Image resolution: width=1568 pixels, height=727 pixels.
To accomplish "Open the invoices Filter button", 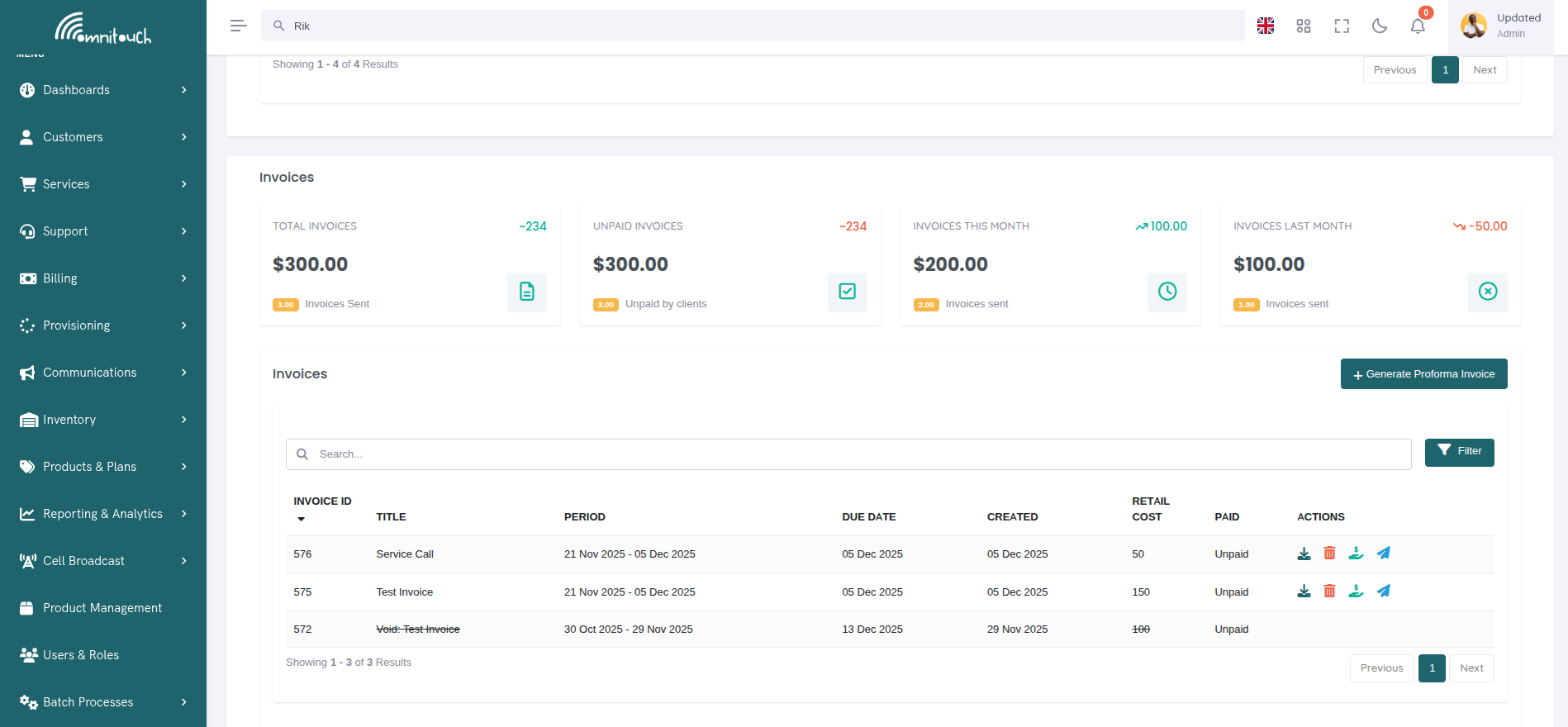I will tap(1459, 452).
